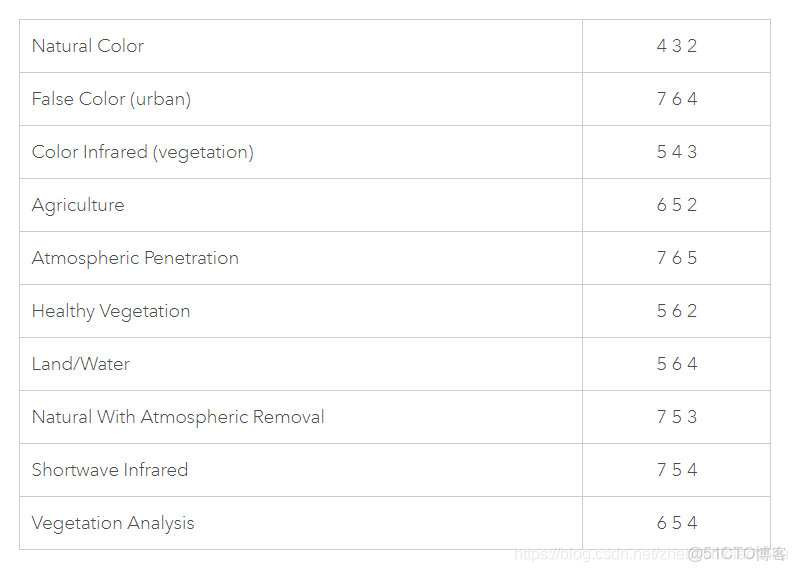Select the False Color (urban) cell
The image size is (797, 572).
pos(111,99)
